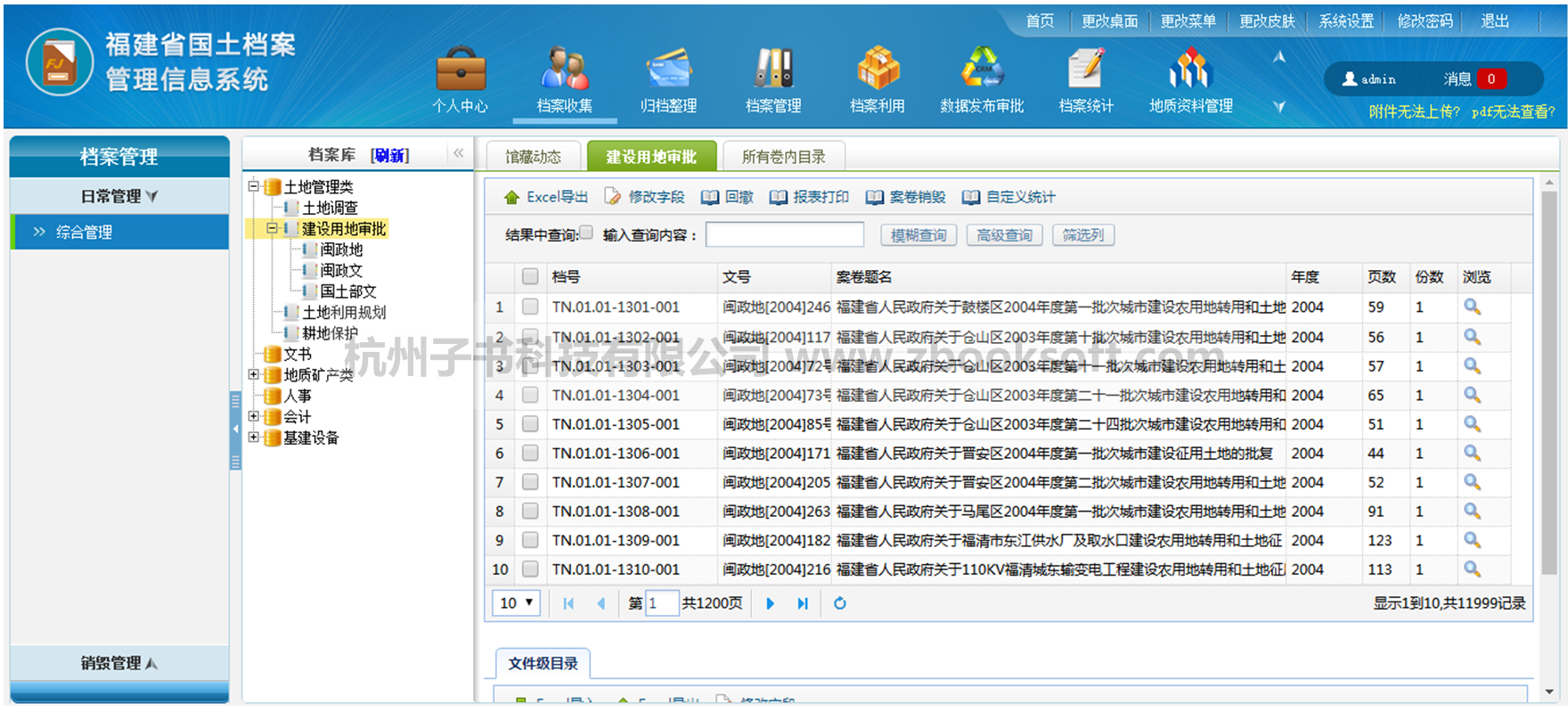The width and height of the screenshot is (1568, 712).
Task: Check the row TN.01.01-1308-001 checkbox
Action: coord(530,511)
